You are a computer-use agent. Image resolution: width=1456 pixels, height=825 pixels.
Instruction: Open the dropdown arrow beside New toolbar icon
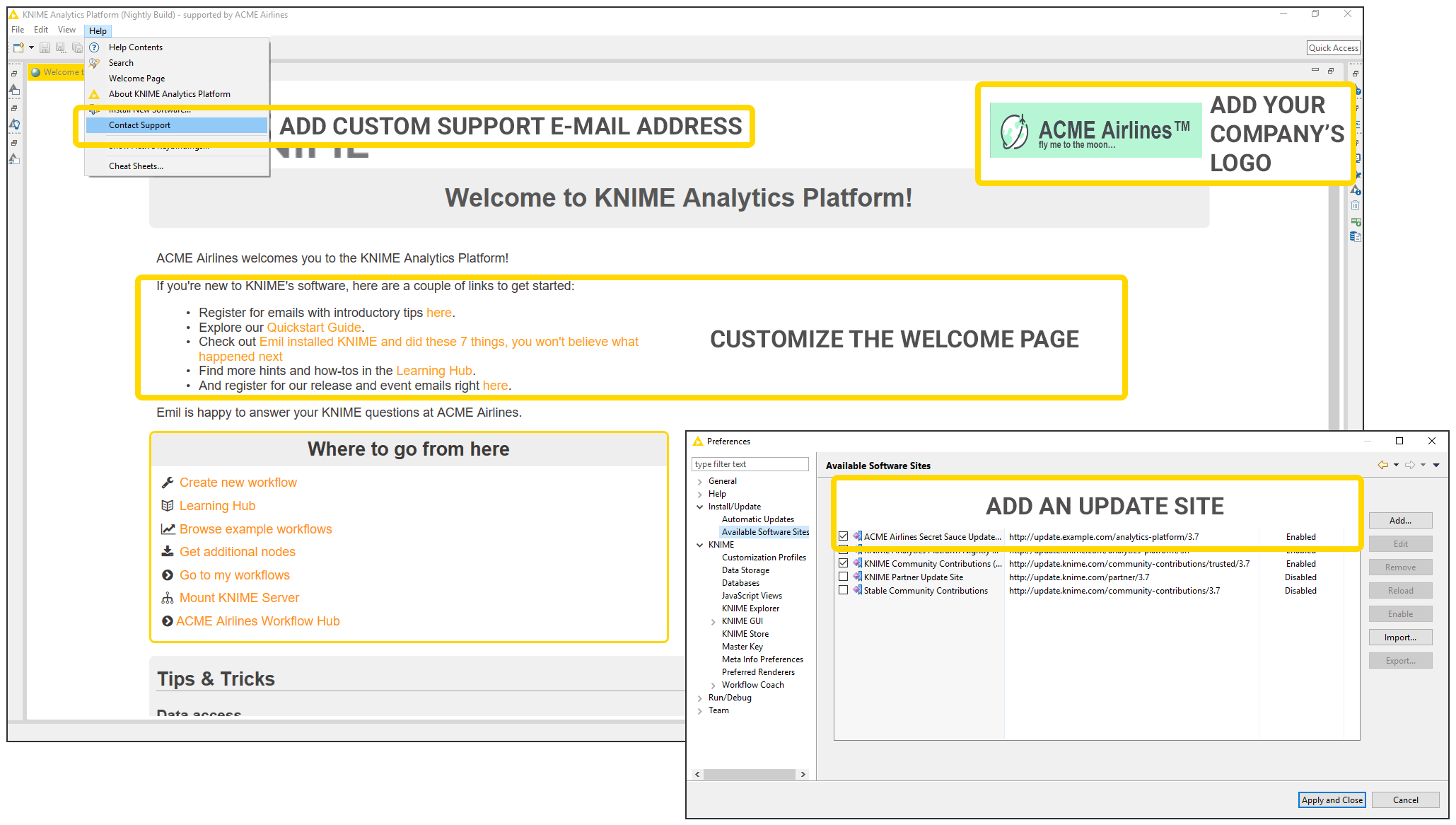[31, 47]
